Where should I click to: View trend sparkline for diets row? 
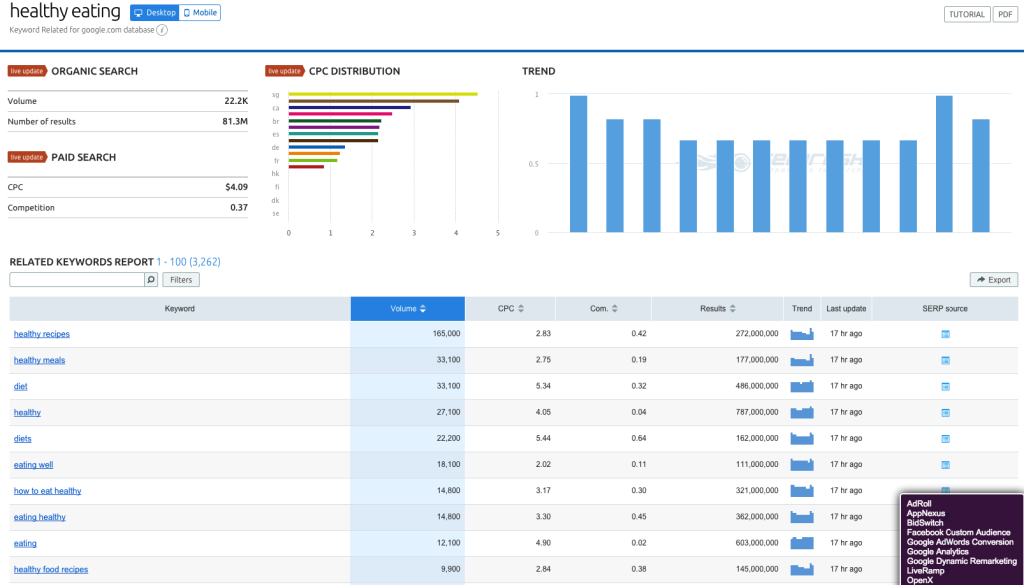pos(802,439)
